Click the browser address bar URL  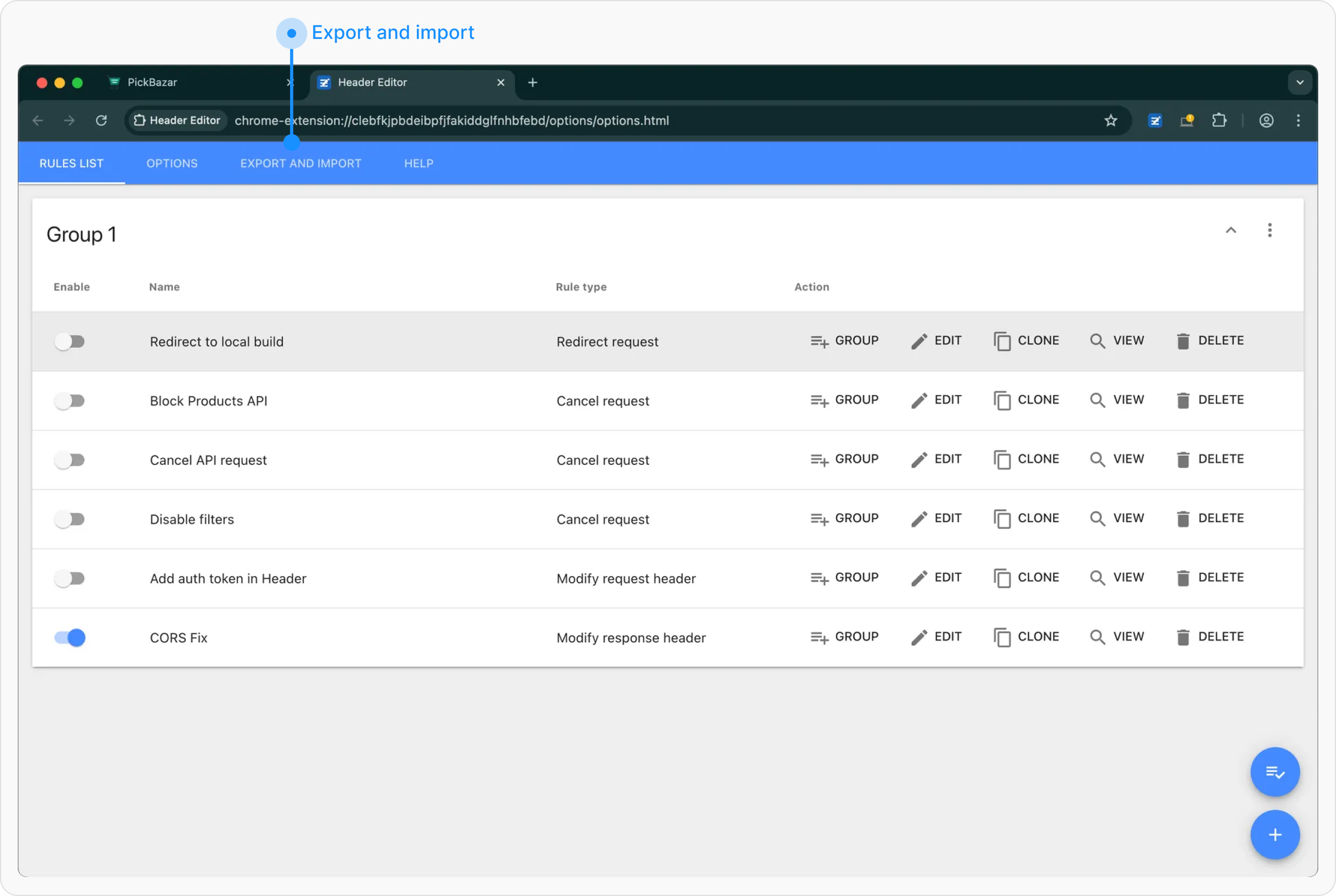(451, 121)
